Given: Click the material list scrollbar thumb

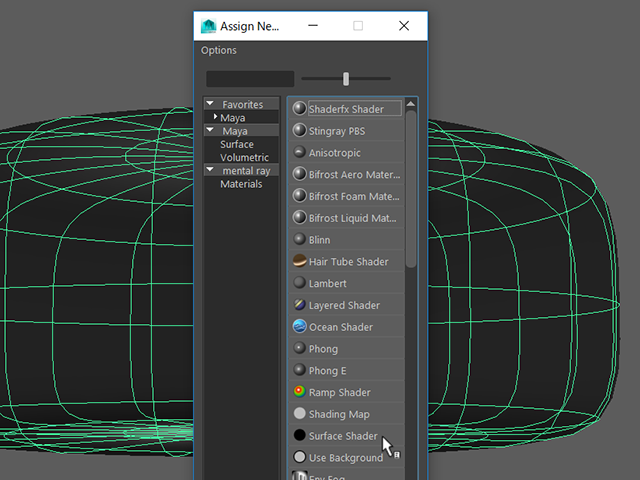Looking at the screenshot, I should pyautogui.click(x=411, y=189).
